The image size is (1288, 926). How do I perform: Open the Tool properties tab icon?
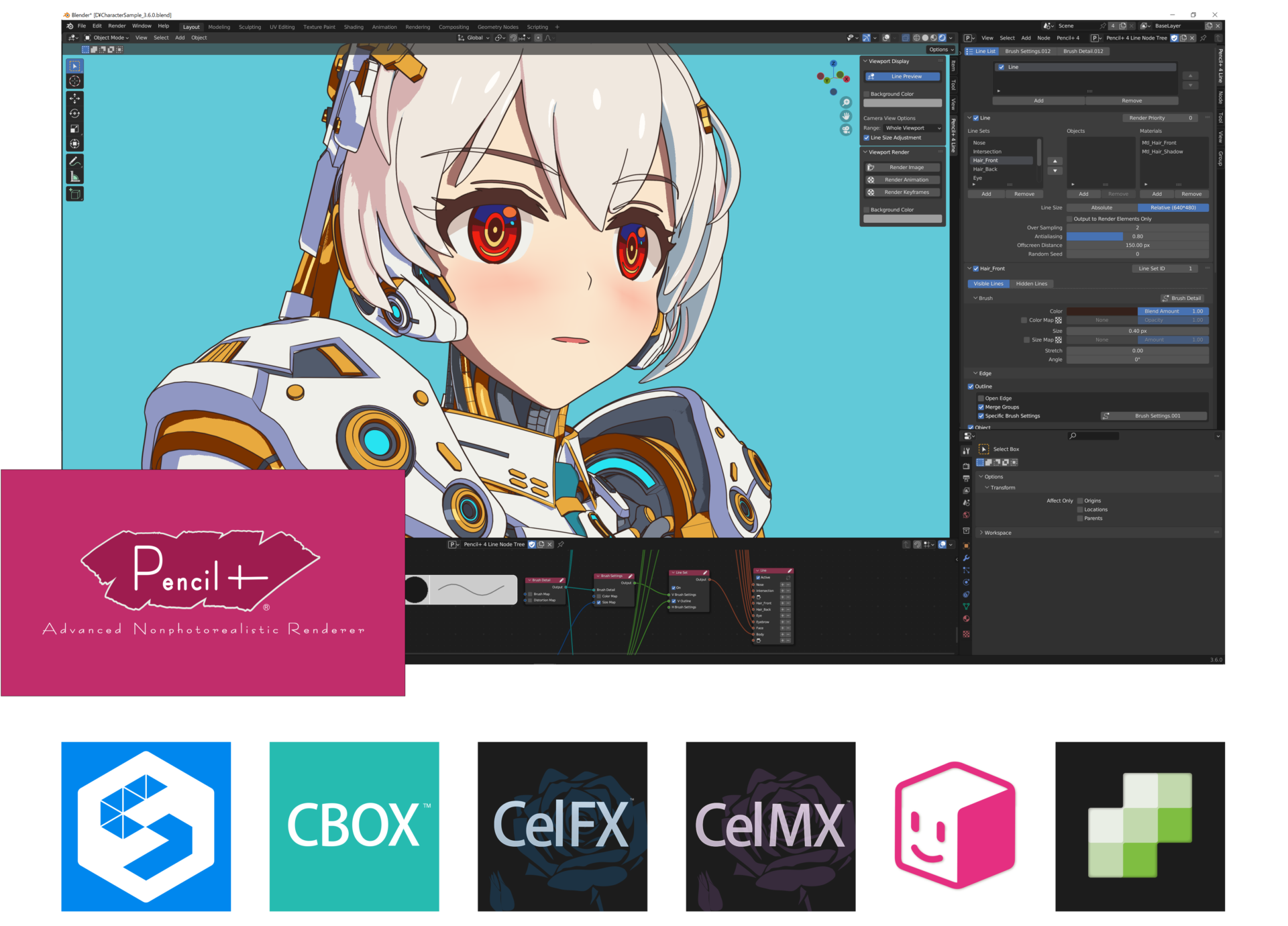point(966,451)
